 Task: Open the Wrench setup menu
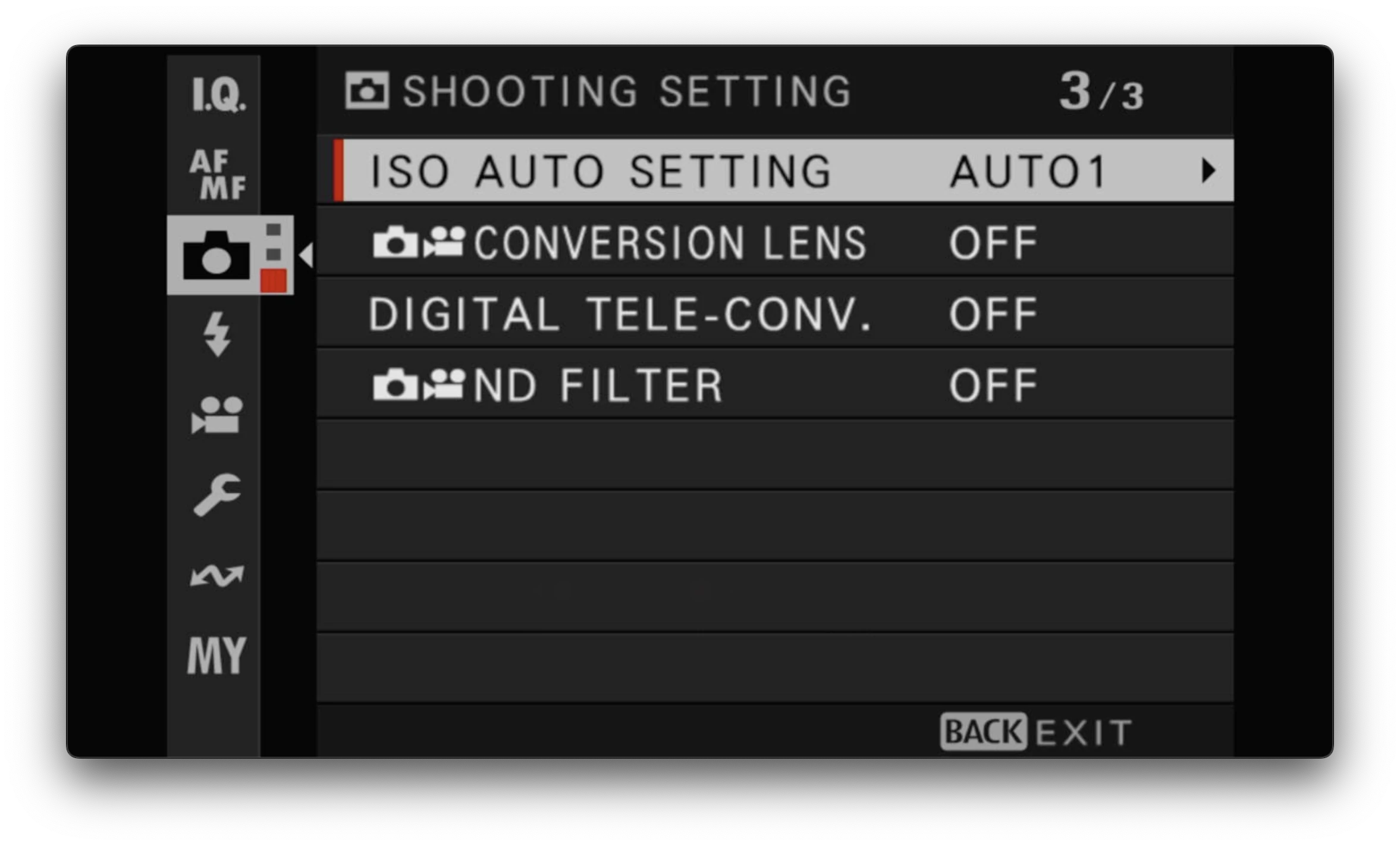point(217,494)
